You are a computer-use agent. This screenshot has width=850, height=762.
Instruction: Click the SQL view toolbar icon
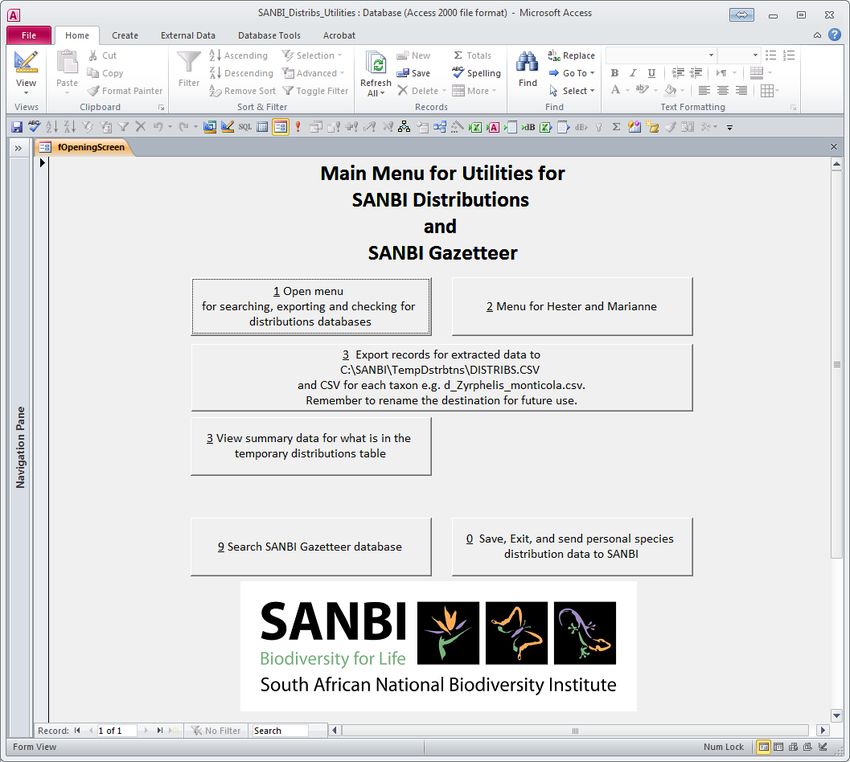pyautogui.click(x=245, y=127)
